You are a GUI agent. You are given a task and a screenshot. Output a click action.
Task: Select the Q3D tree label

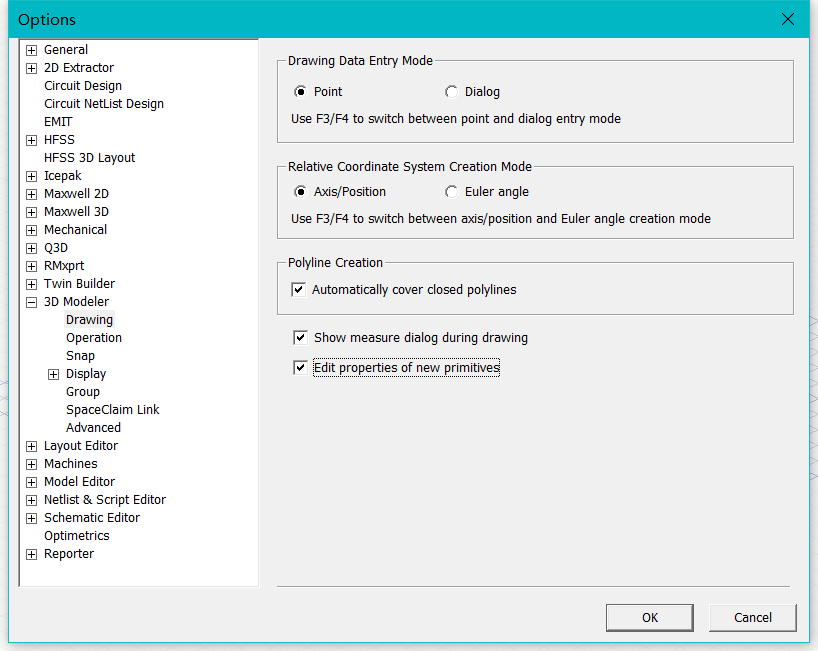point(56,248)
